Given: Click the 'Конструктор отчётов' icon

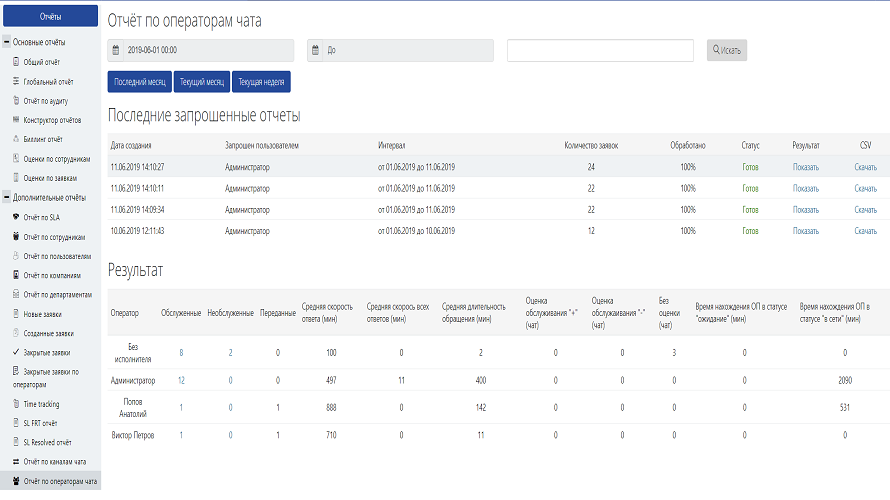Looking at the screenshot, I should (x=15, y=120).
